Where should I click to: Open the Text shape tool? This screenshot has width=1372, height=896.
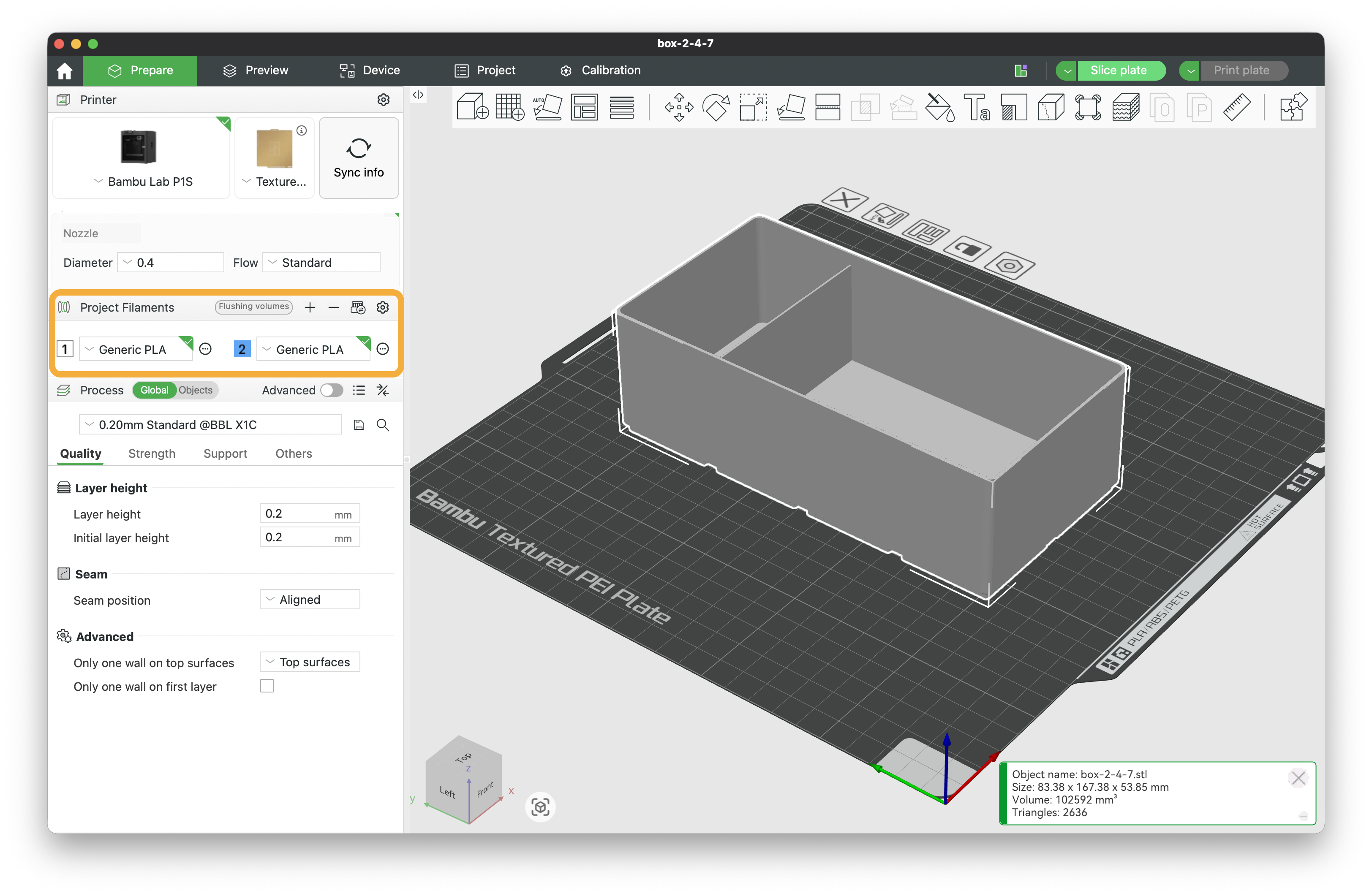click(977, 107)
